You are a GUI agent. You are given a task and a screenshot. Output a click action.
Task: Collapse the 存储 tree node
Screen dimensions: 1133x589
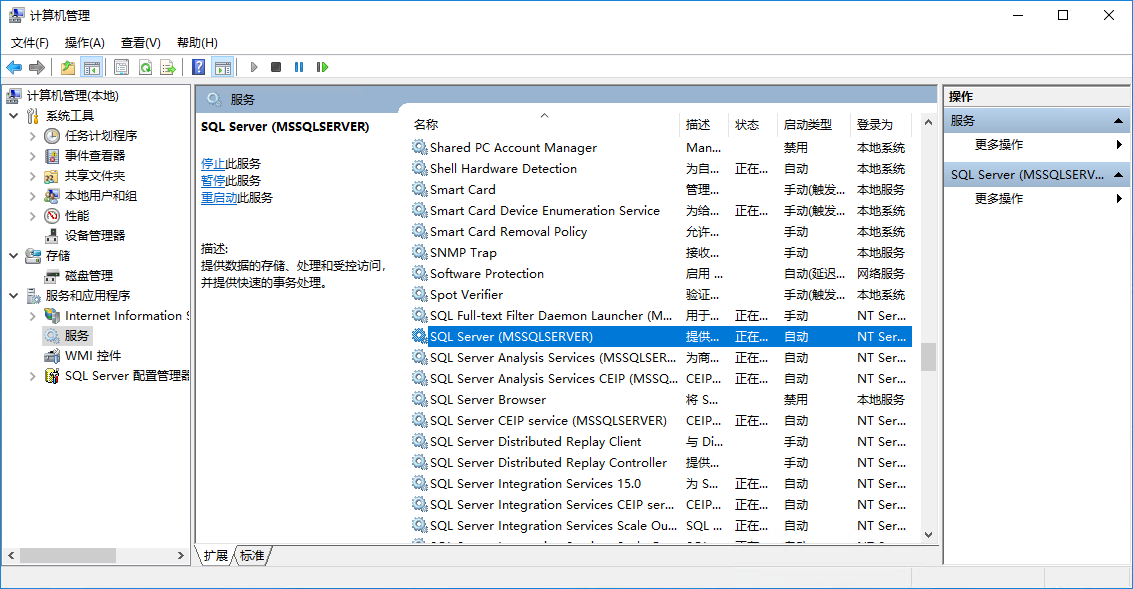pos(14,256)
